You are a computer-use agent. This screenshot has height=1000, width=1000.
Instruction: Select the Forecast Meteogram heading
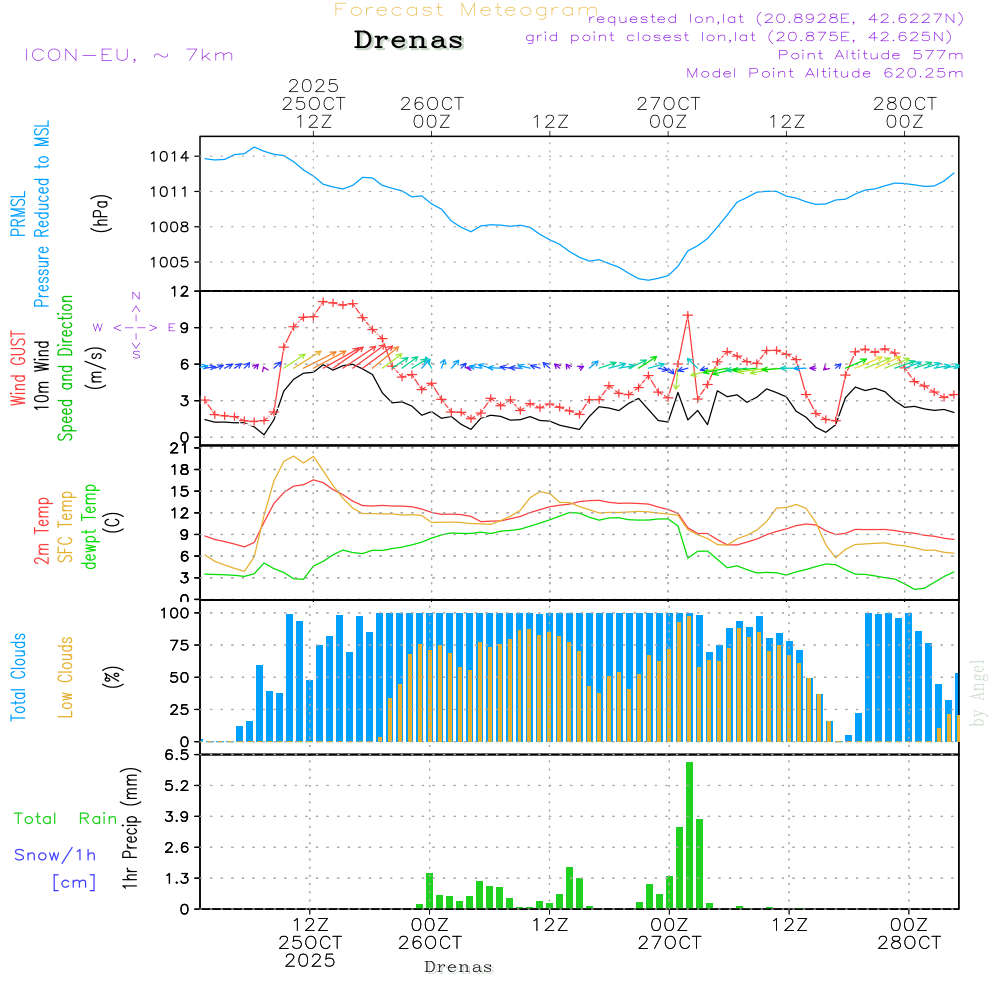coord(466,10)
